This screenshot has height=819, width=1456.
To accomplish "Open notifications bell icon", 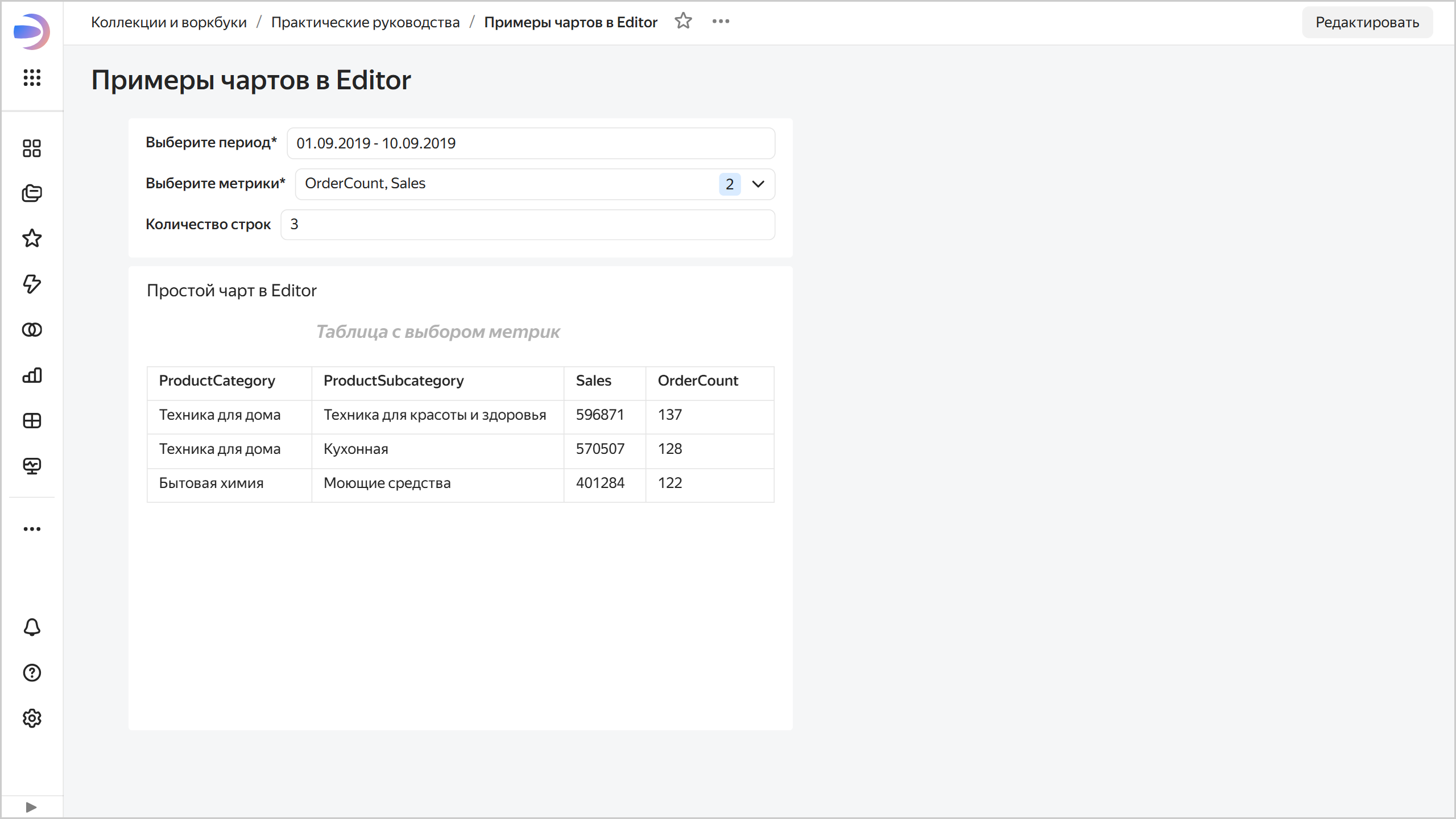I will pyautogui.click(x=32, y=627).
